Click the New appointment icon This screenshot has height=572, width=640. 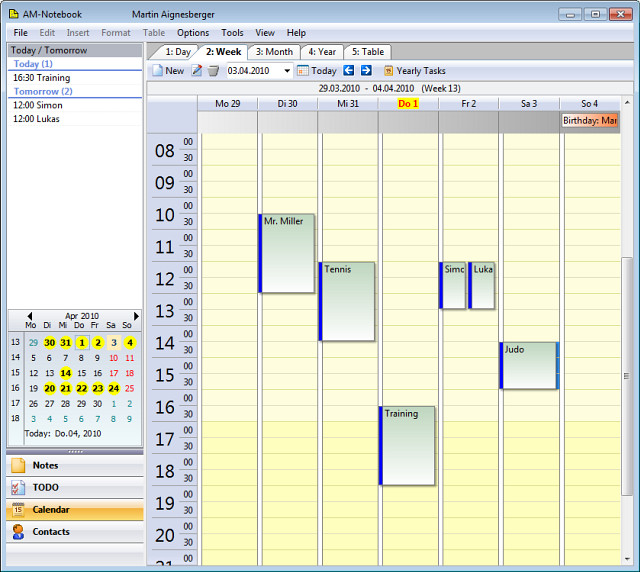tap(158, 71)
